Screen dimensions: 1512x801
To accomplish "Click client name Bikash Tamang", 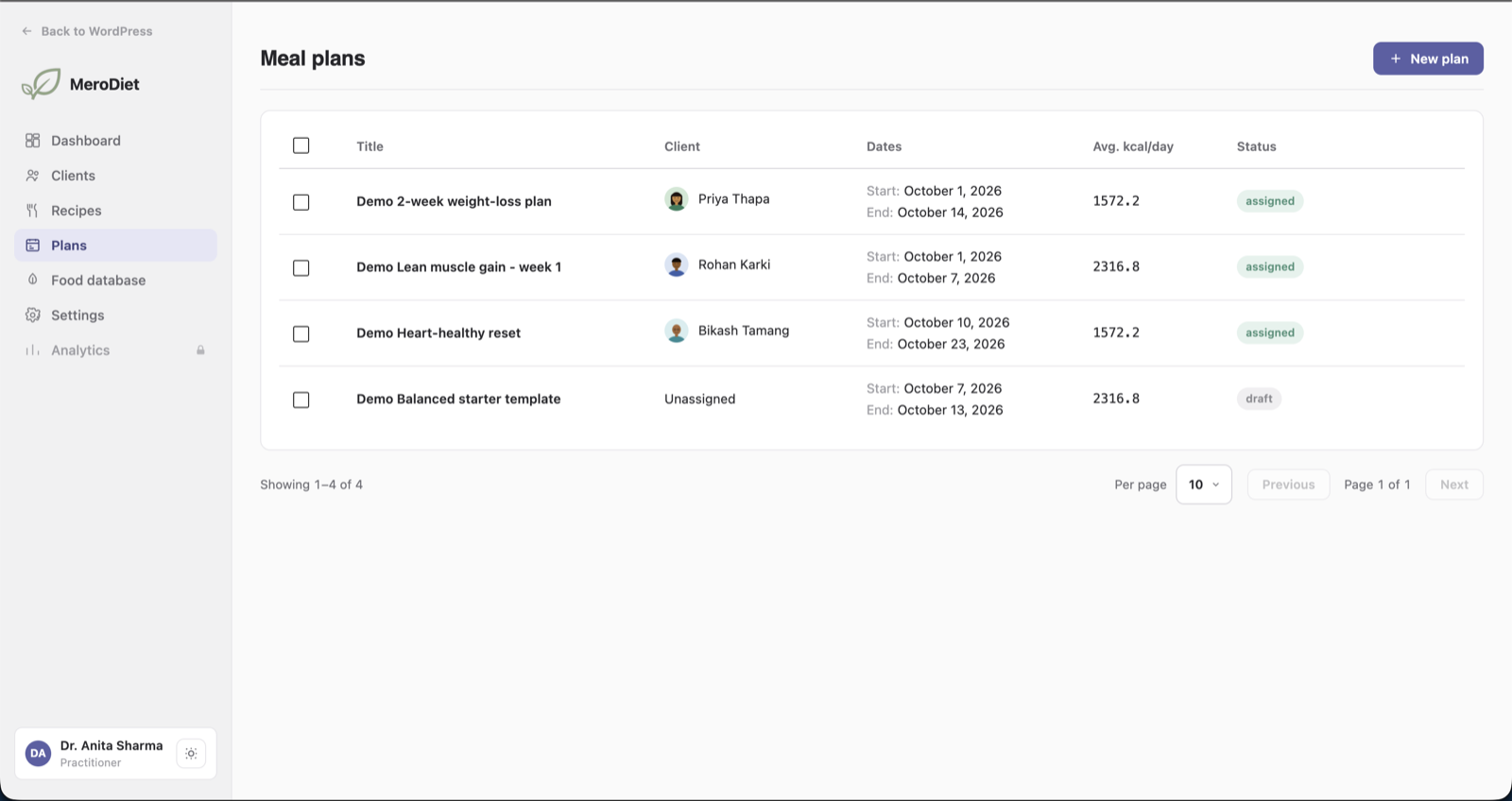I will pyautogui.click(x=743, y=332).
